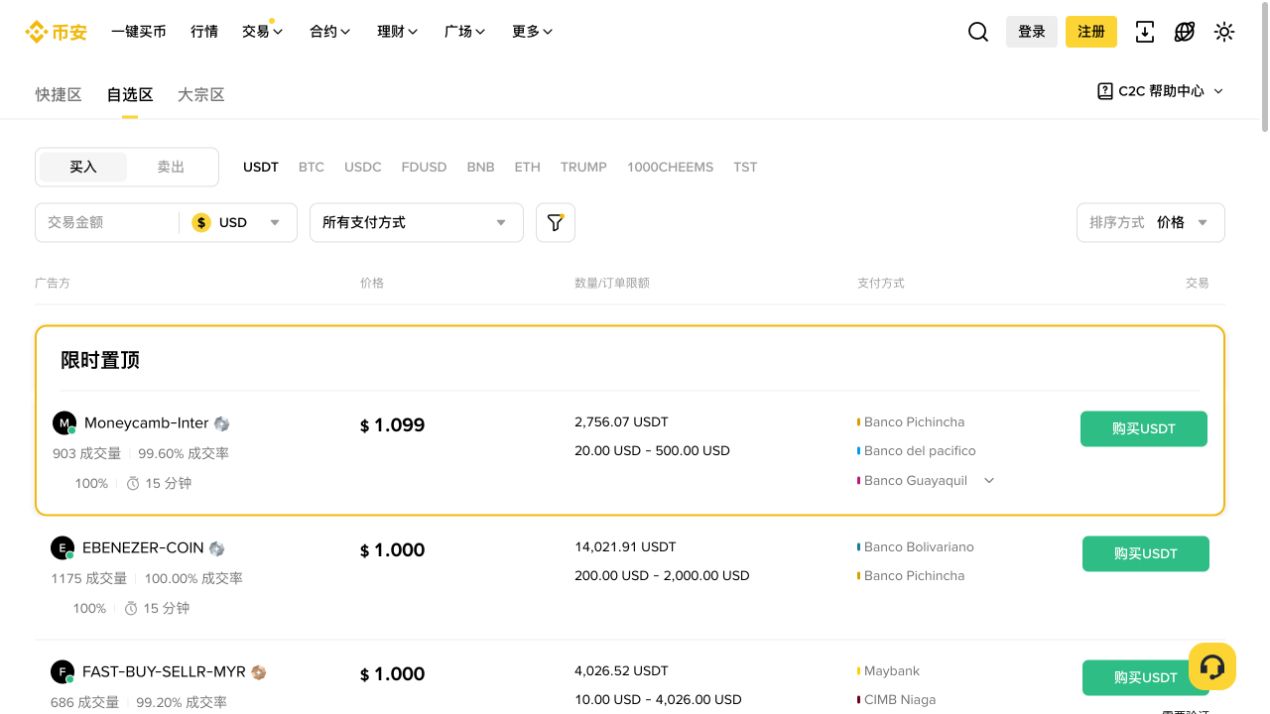1270x714 pixels.
Task: Open the 所有支付方式 payment dropdown
Action: pyautogui.click(x=416, y=222)
